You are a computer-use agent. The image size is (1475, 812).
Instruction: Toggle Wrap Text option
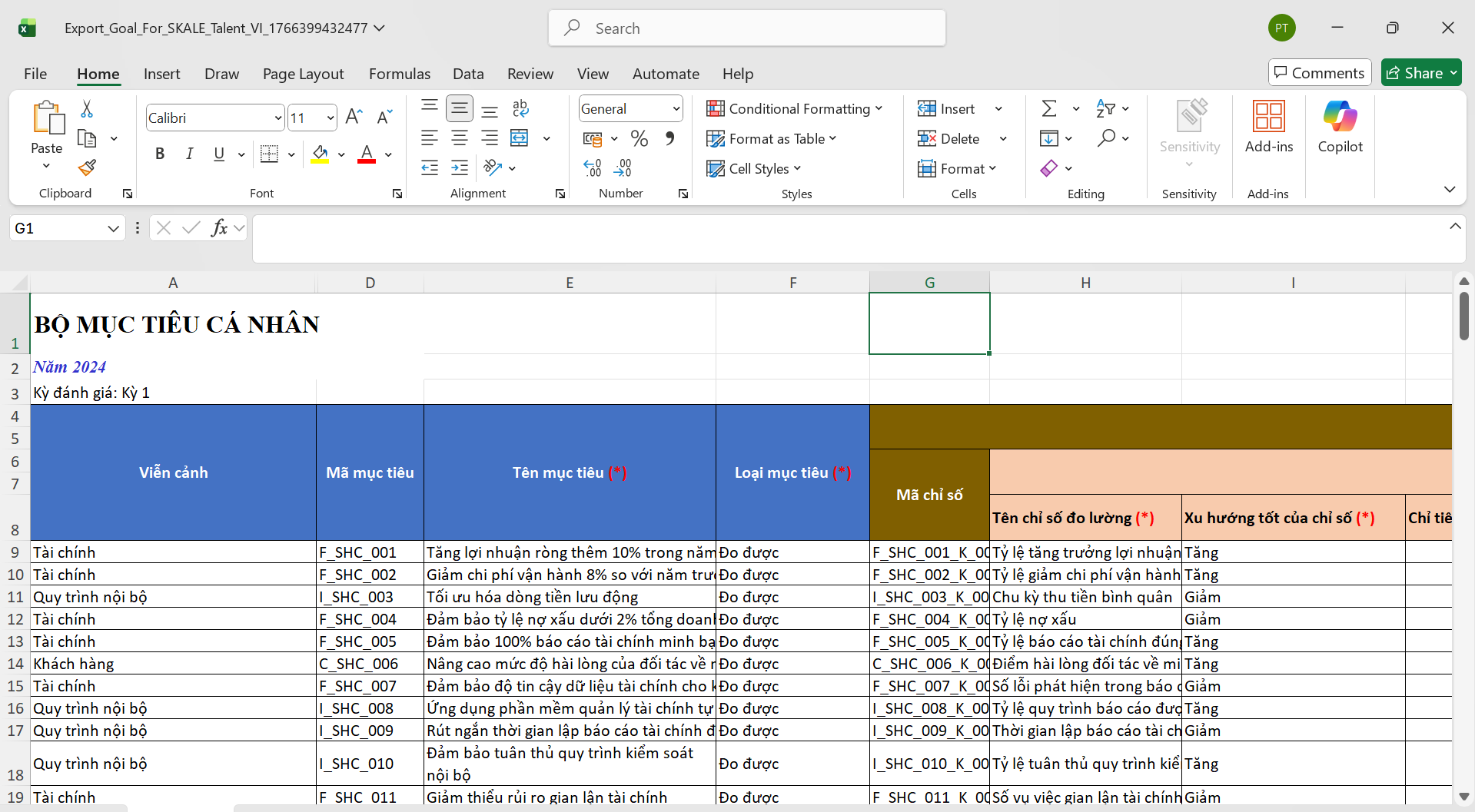click(520, 108)
